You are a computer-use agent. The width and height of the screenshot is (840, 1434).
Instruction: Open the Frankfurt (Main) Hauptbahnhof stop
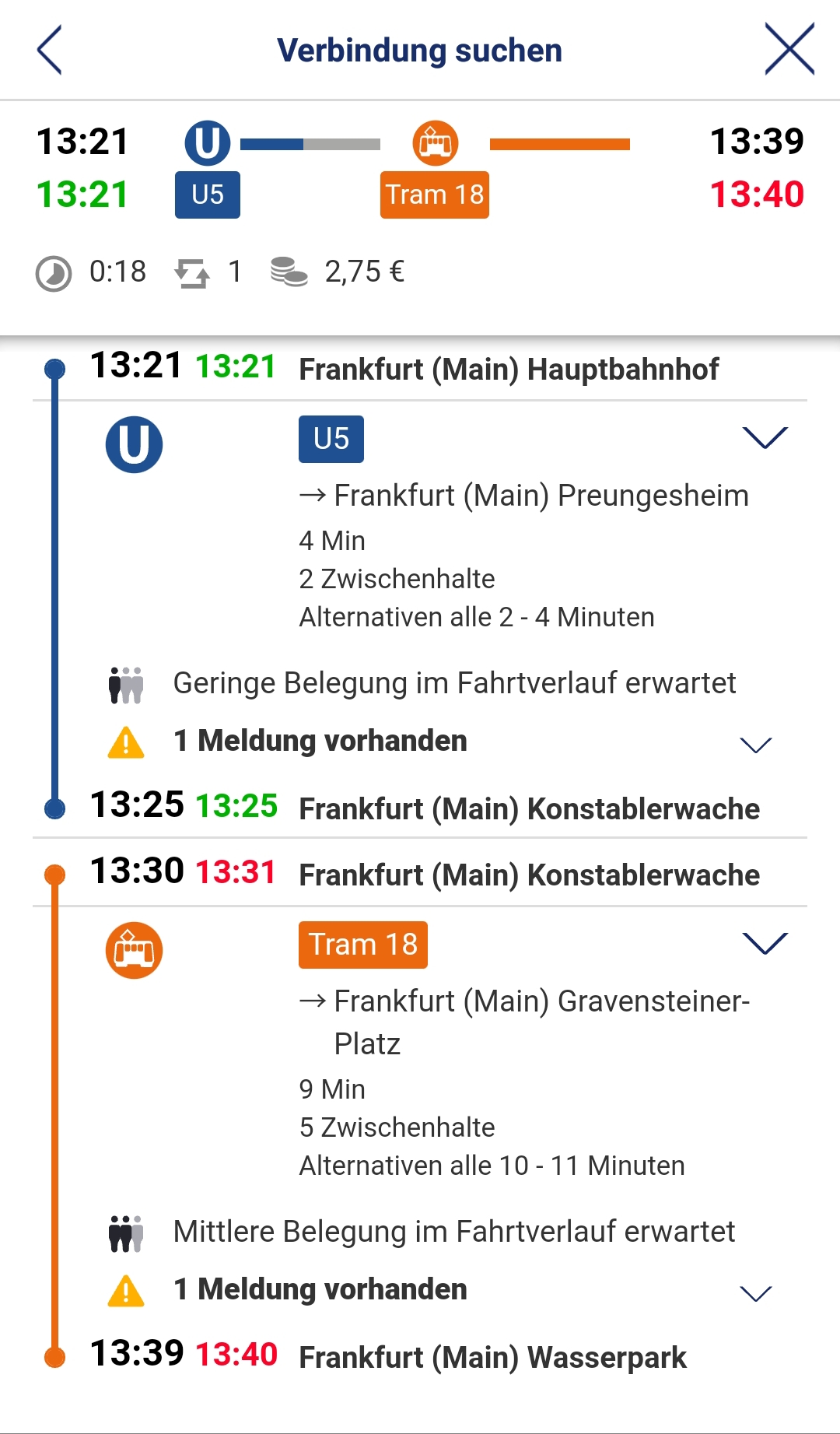(509, 370)
